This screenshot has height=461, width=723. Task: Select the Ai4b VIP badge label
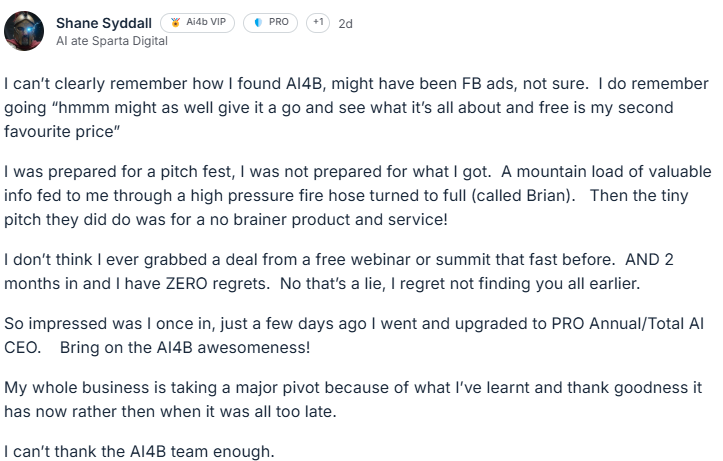click(x=206, y=23)
